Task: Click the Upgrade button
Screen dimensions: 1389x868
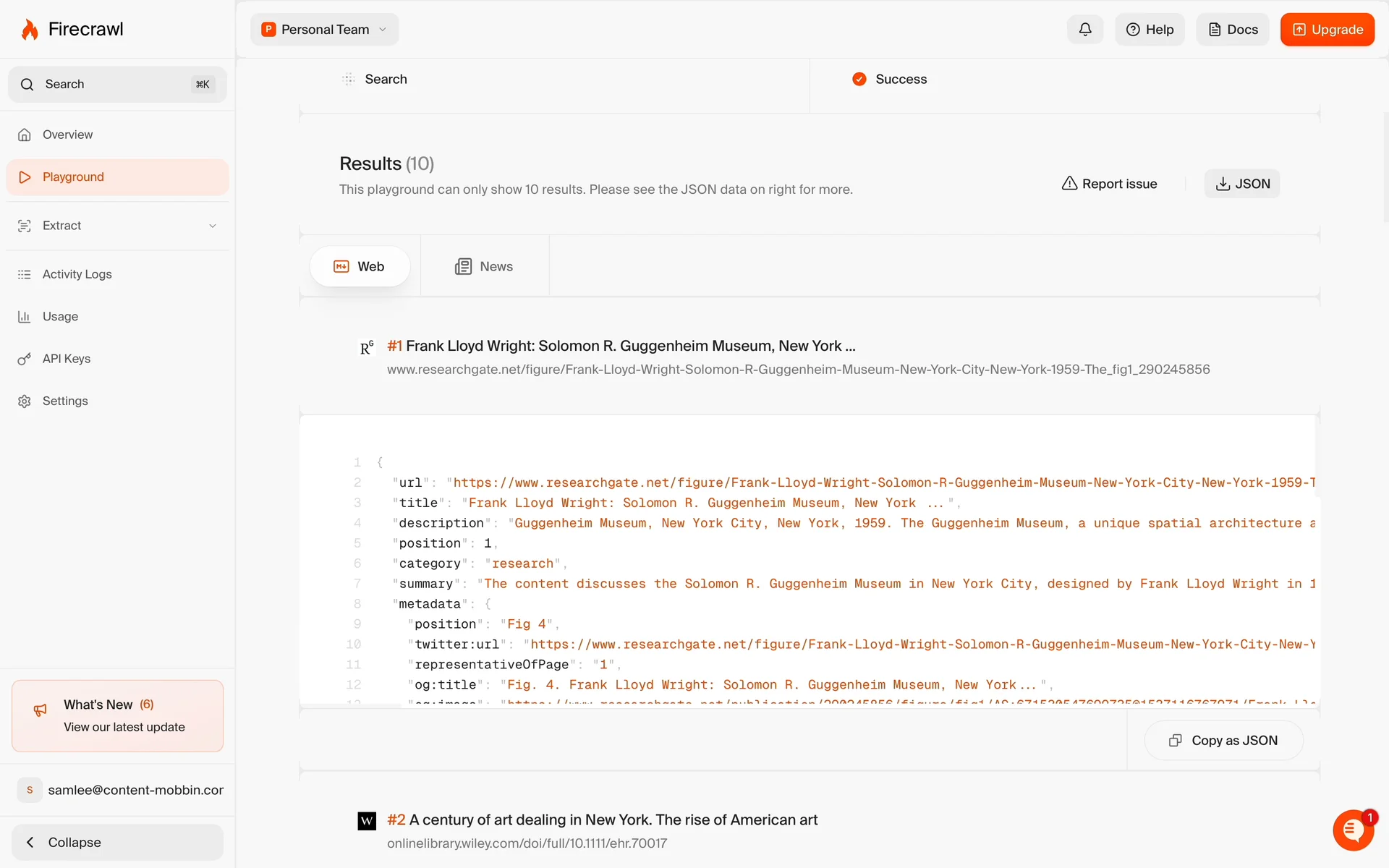Action: click(x=1327, y=30)
